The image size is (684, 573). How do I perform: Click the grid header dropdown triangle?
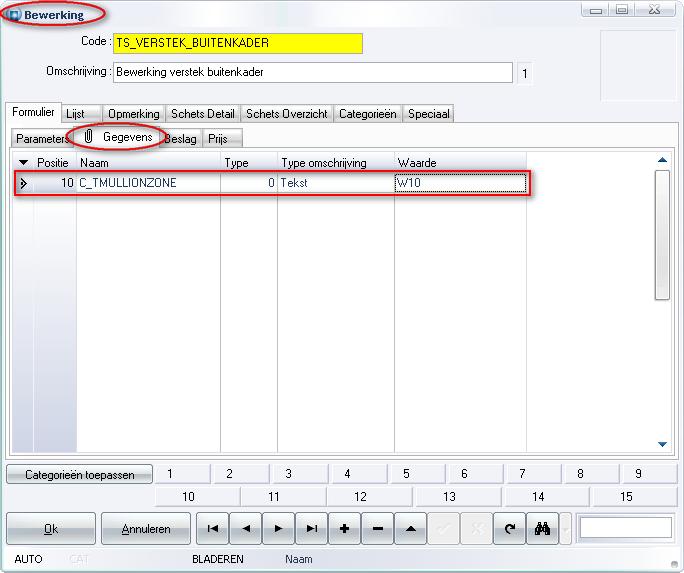click(23, 163)
